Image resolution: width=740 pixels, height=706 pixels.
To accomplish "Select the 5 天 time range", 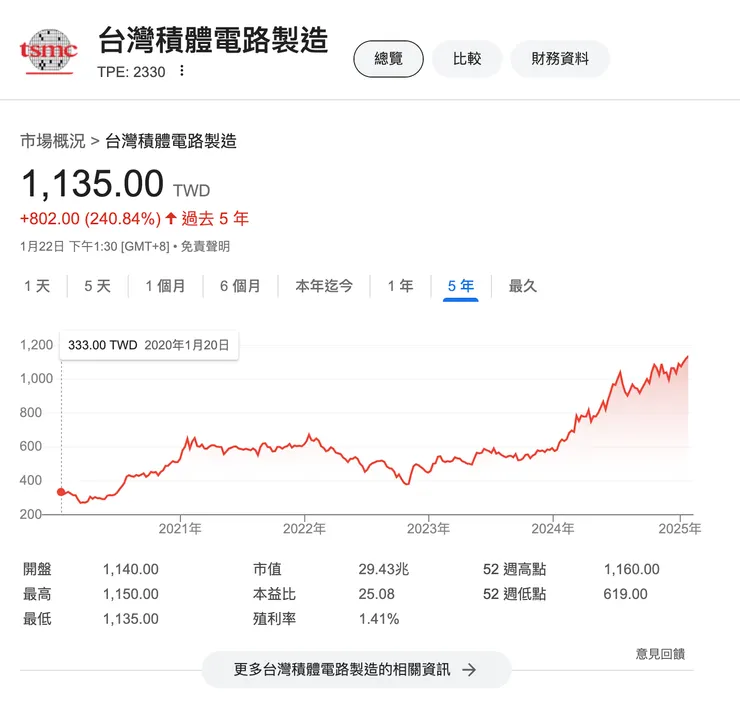I will 97,286.
